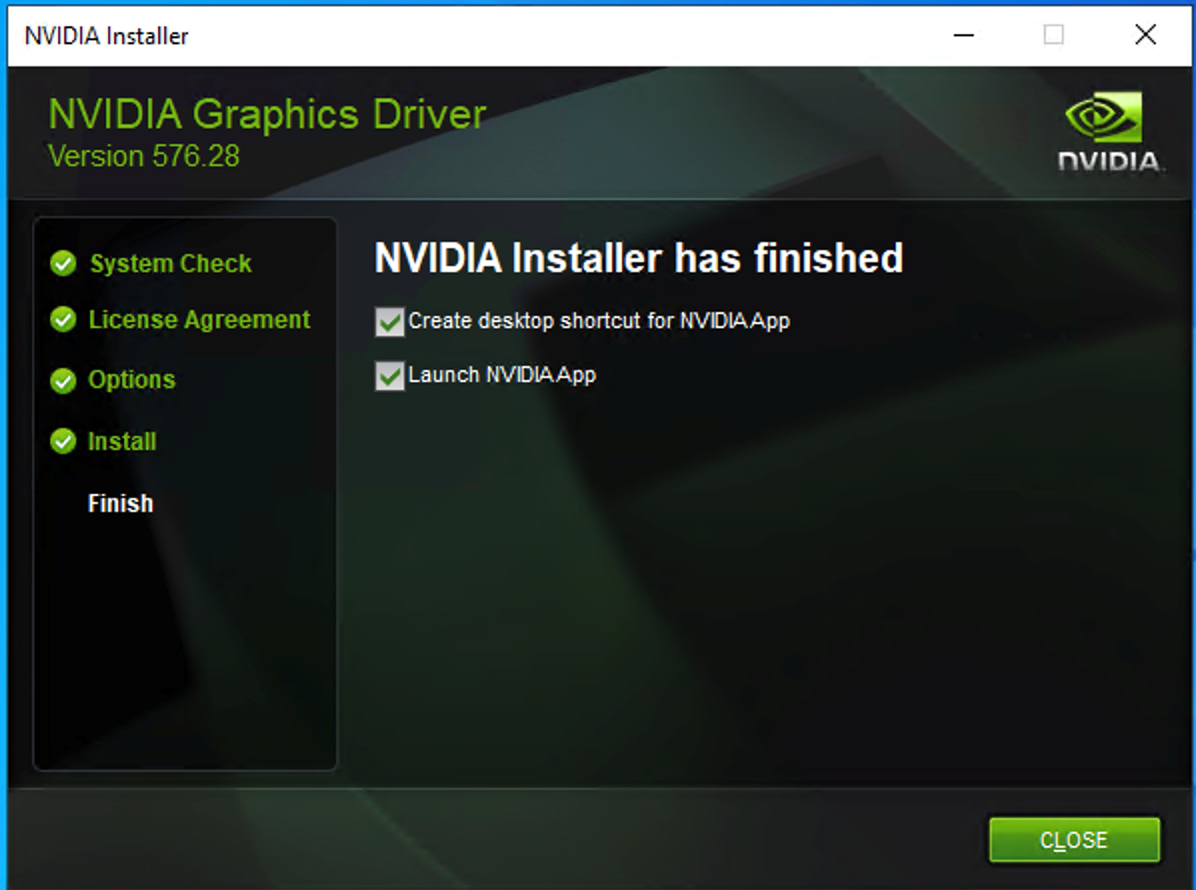Click the System Check green checkmark icon

click(x=63, y=263)
